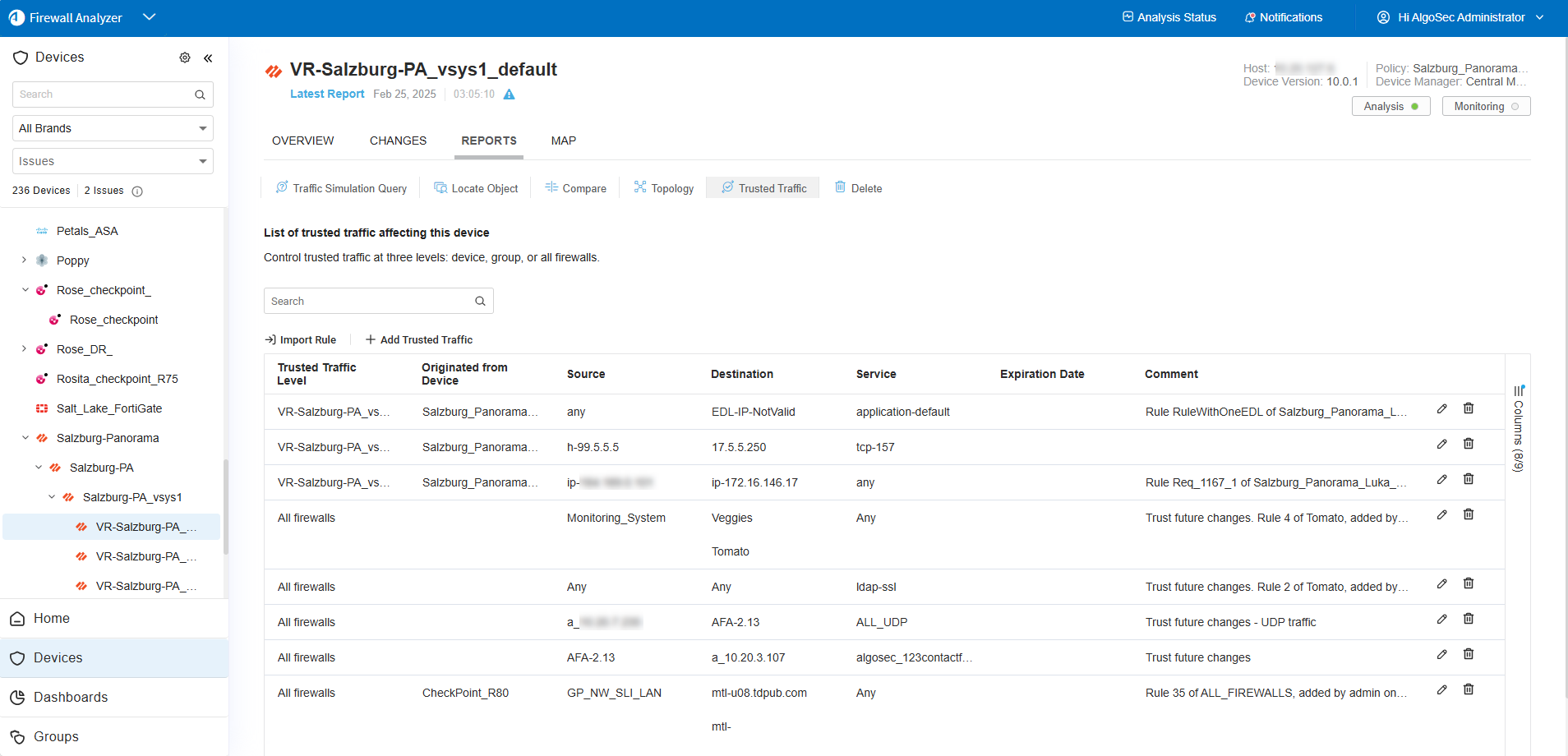This screenshot has height=756, width=1568.
Task: Collapse the Salzburg-Panorama tree node
Action: point(25,438)
